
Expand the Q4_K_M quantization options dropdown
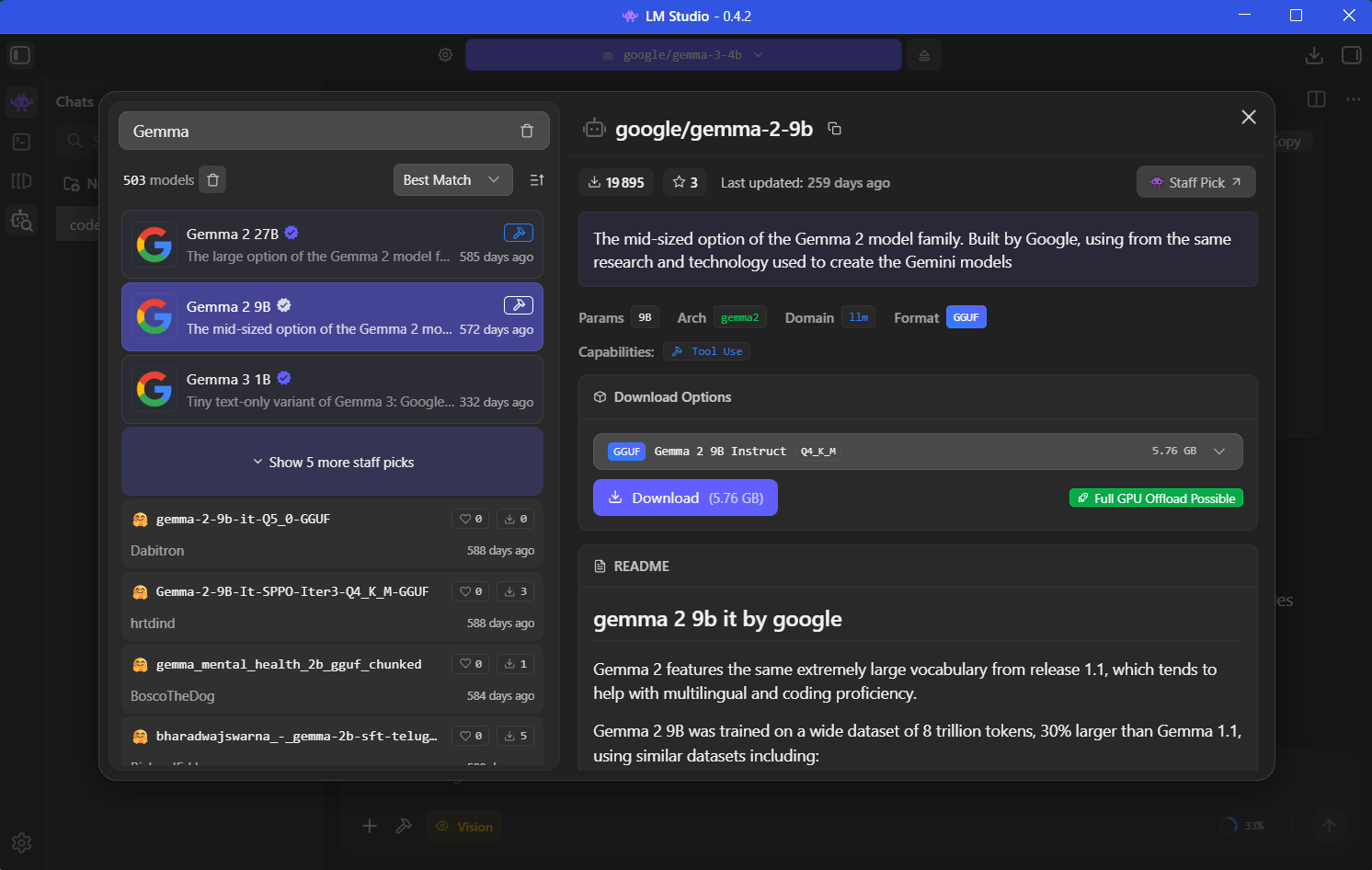tap(1220, 451)
